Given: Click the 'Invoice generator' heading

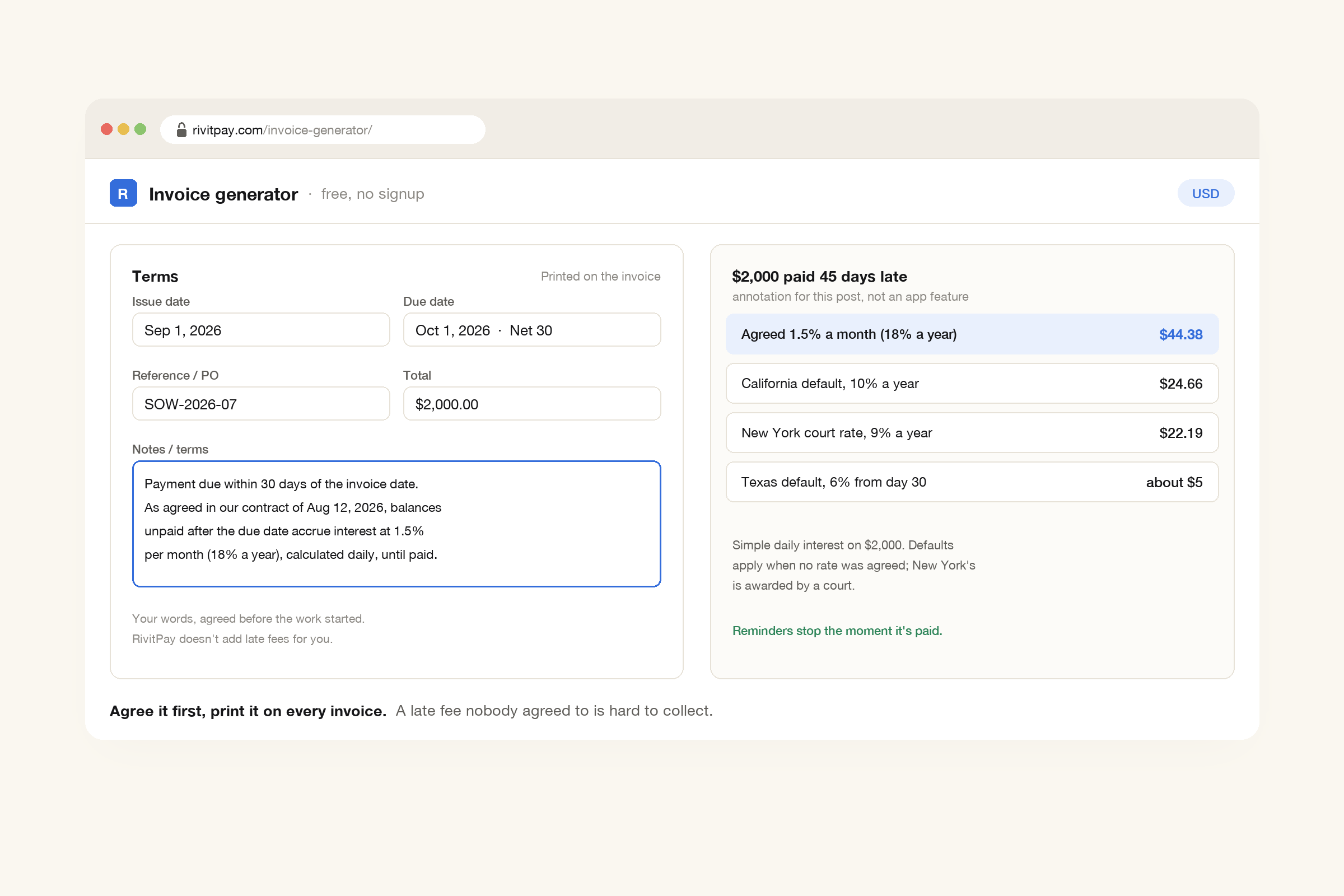Looking at the screenshot, I should pos(223,194).
